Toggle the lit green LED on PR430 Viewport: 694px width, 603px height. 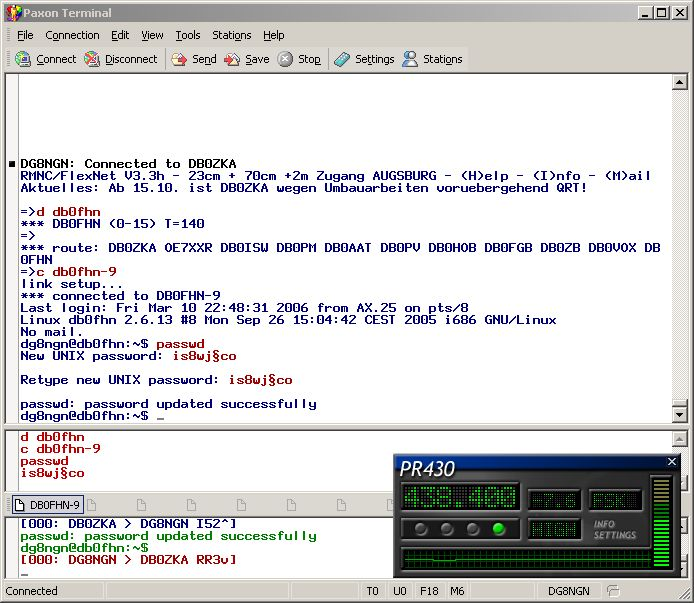498,529
